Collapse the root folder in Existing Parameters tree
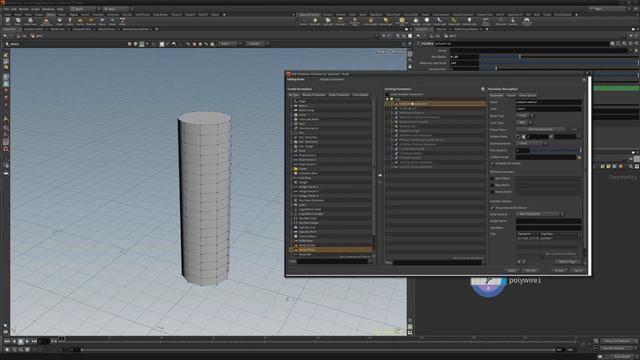This screenshot has height=360, width=640. click(x=387, y=99)
